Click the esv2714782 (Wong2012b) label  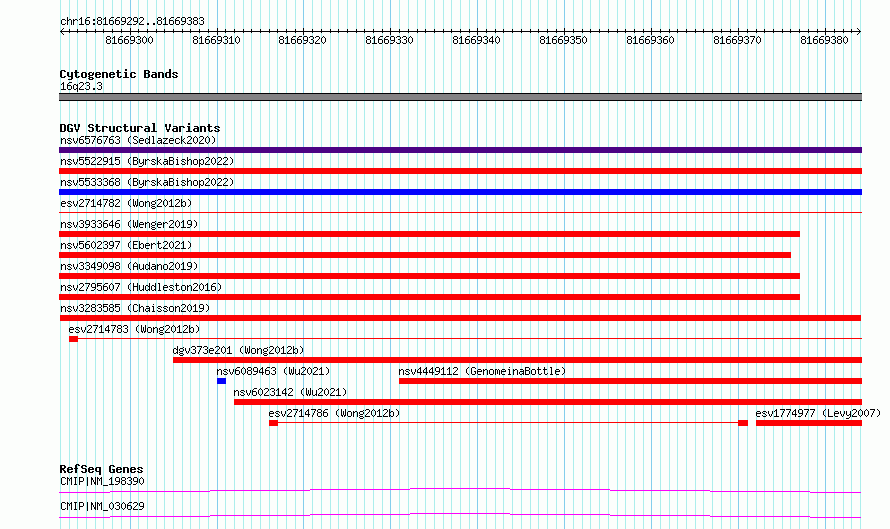(x=126, y=203)
